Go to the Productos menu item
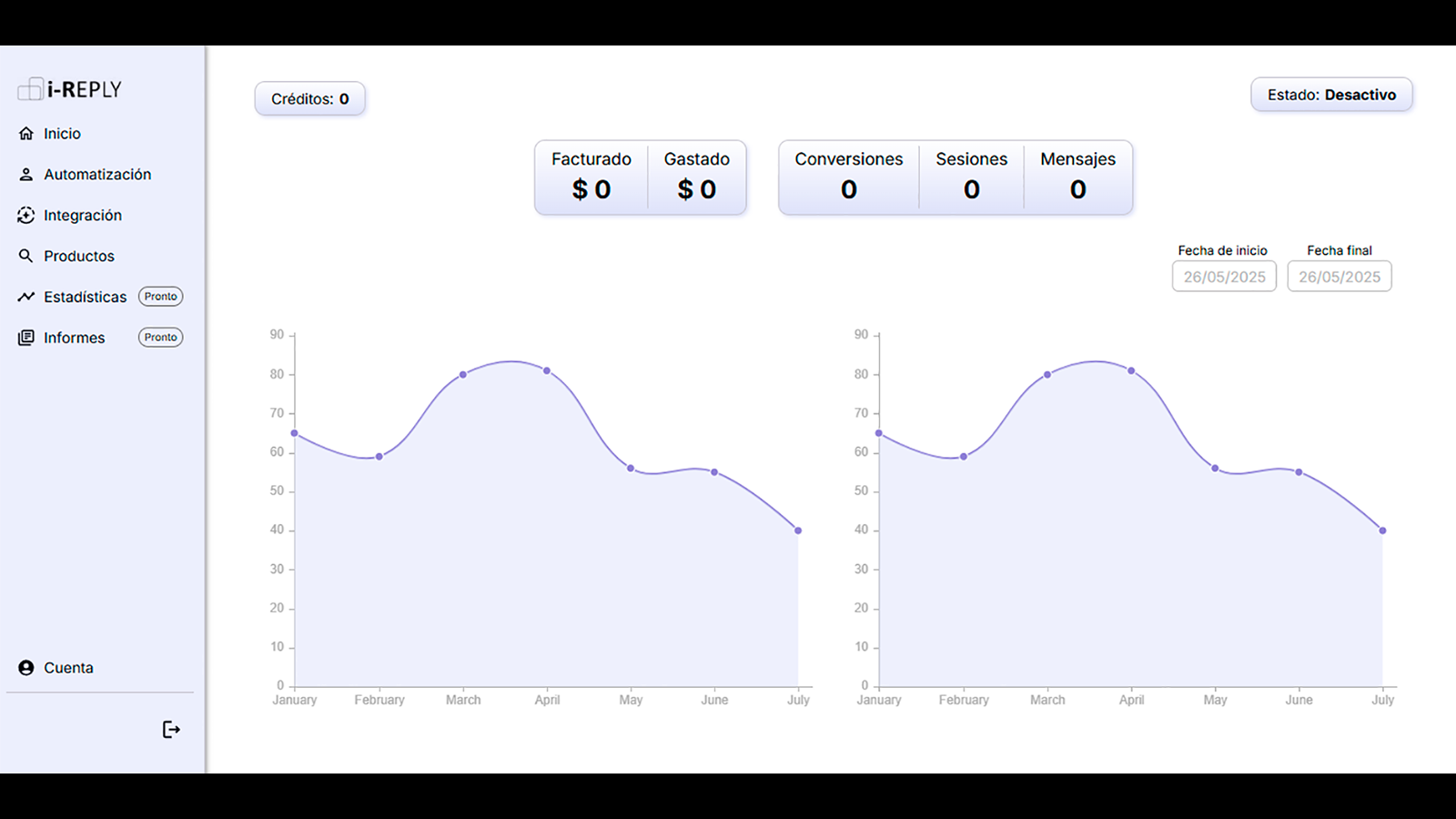The width and height of the screenshot is (1456, 819). (79, 257)
